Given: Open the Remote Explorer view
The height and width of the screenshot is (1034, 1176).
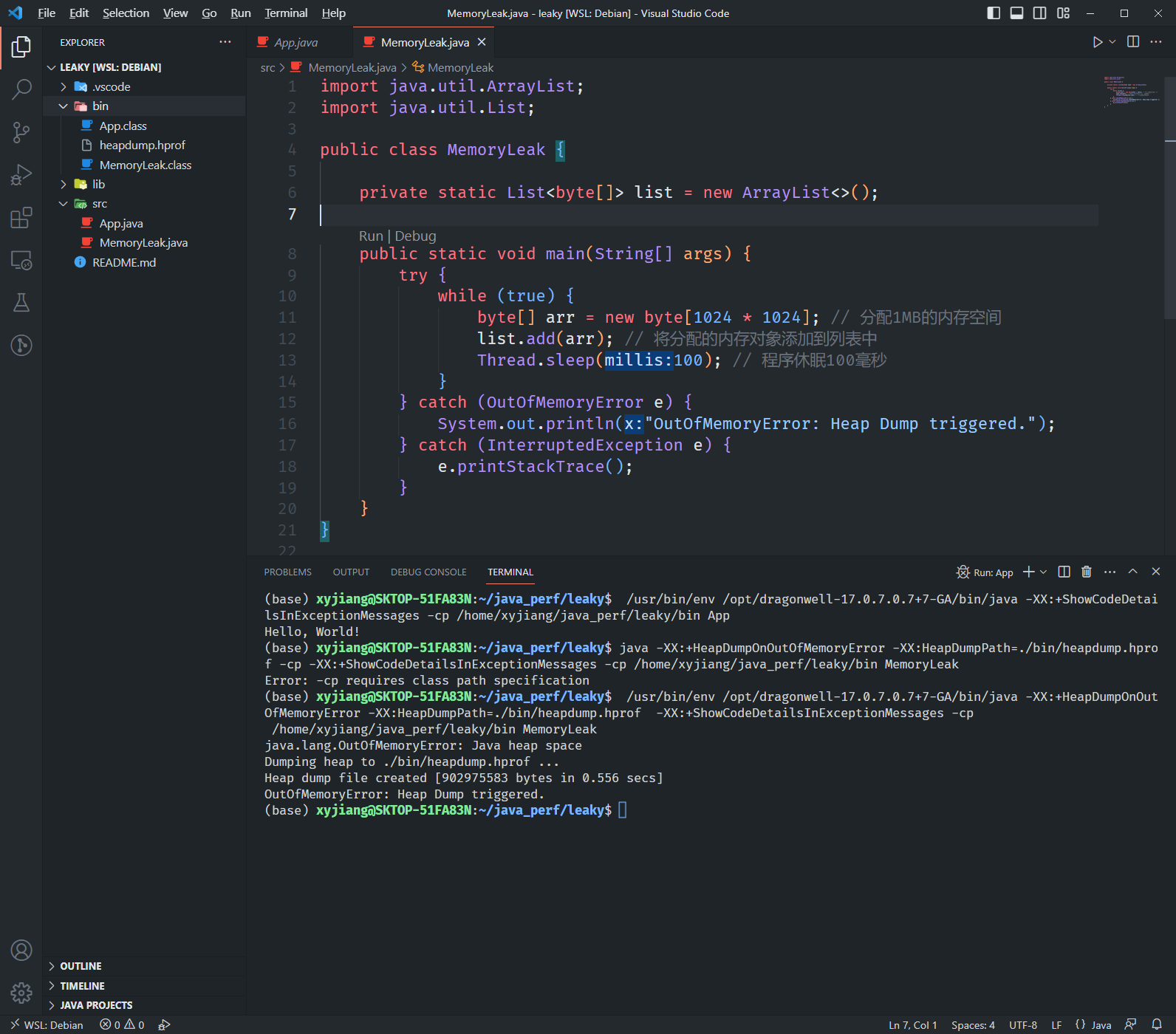Looking at the screenshot, I should point(21,260).
